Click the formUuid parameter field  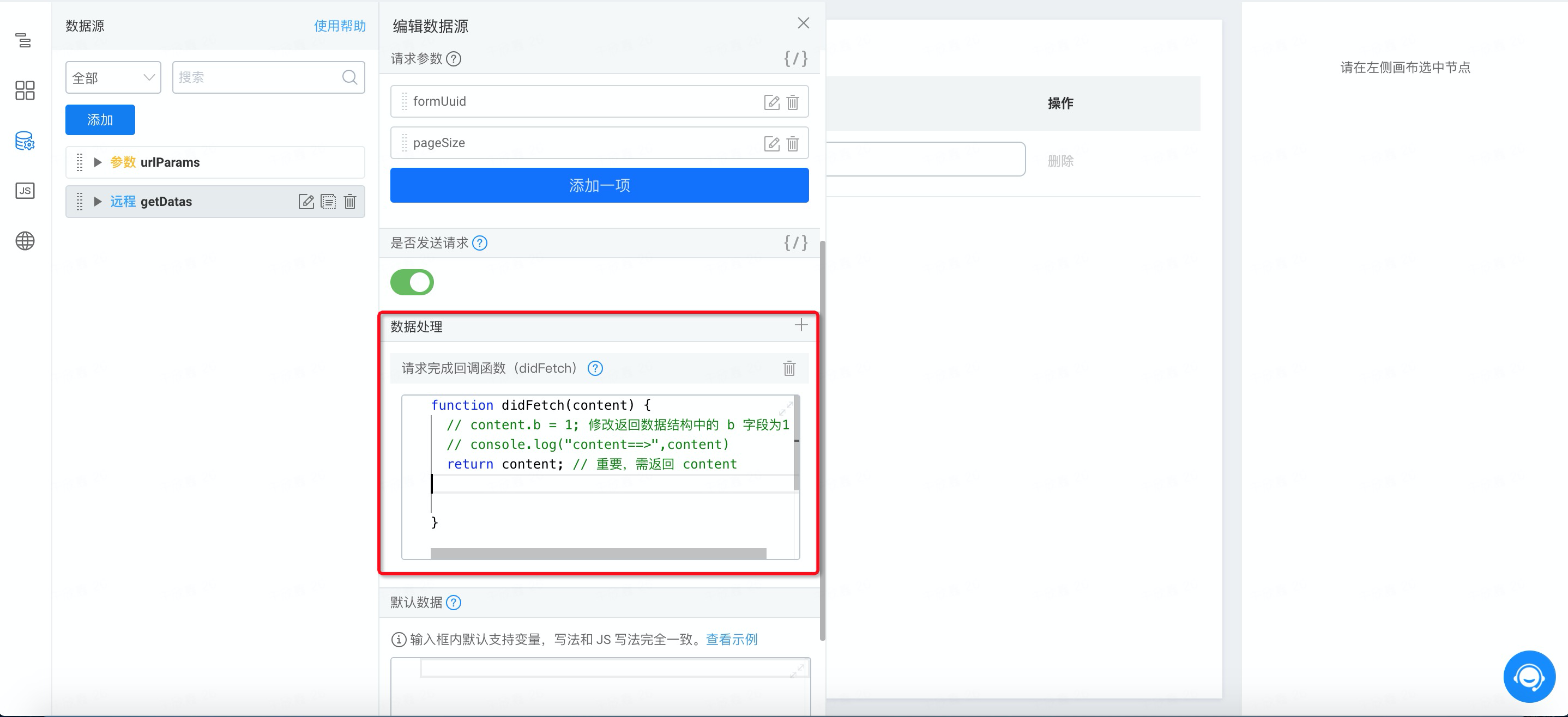[x=600, y=101]
